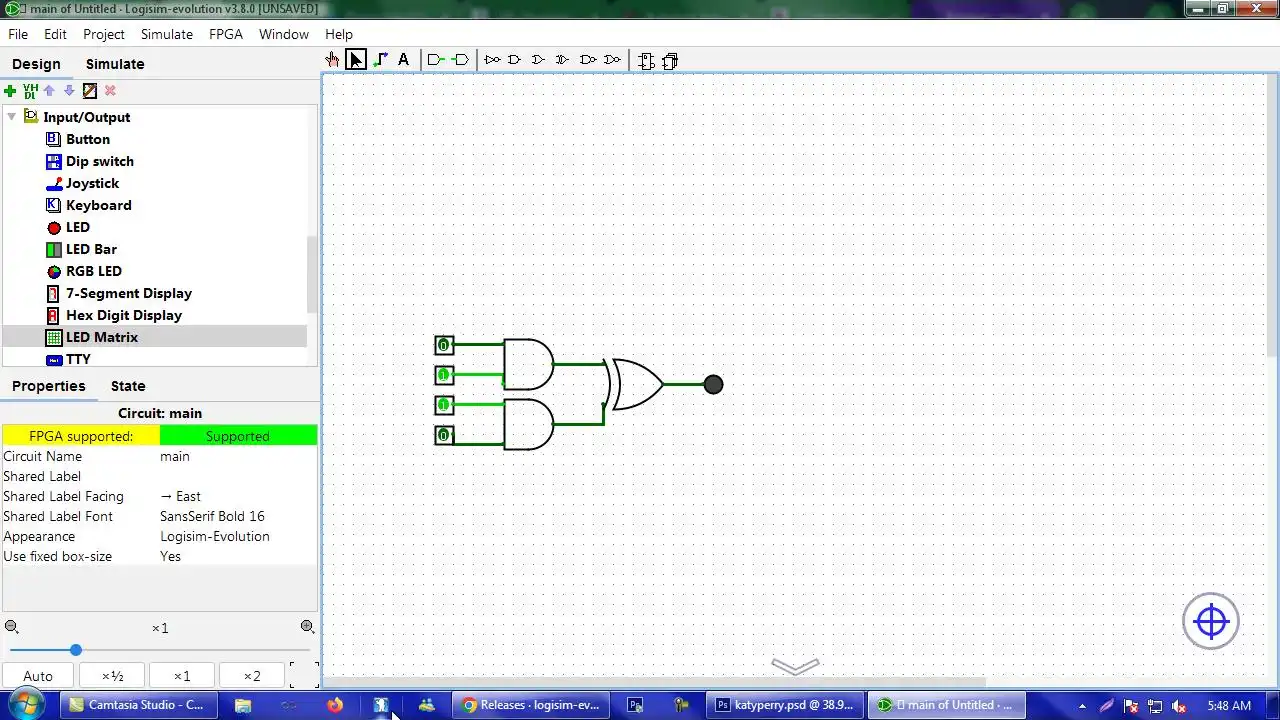Click the Auto zoom button

(38, 676)
